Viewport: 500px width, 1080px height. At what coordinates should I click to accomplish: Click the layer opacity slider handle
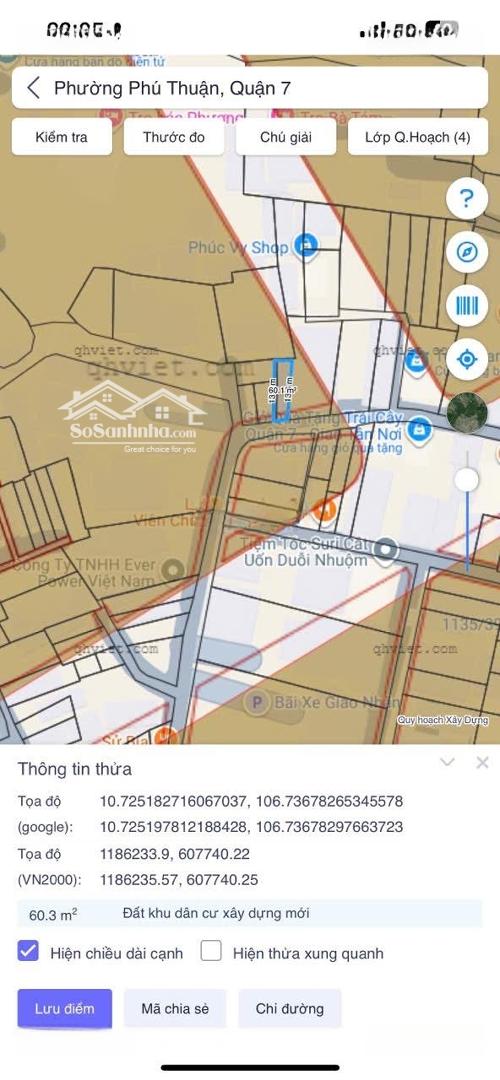click(x=467, y=480)
